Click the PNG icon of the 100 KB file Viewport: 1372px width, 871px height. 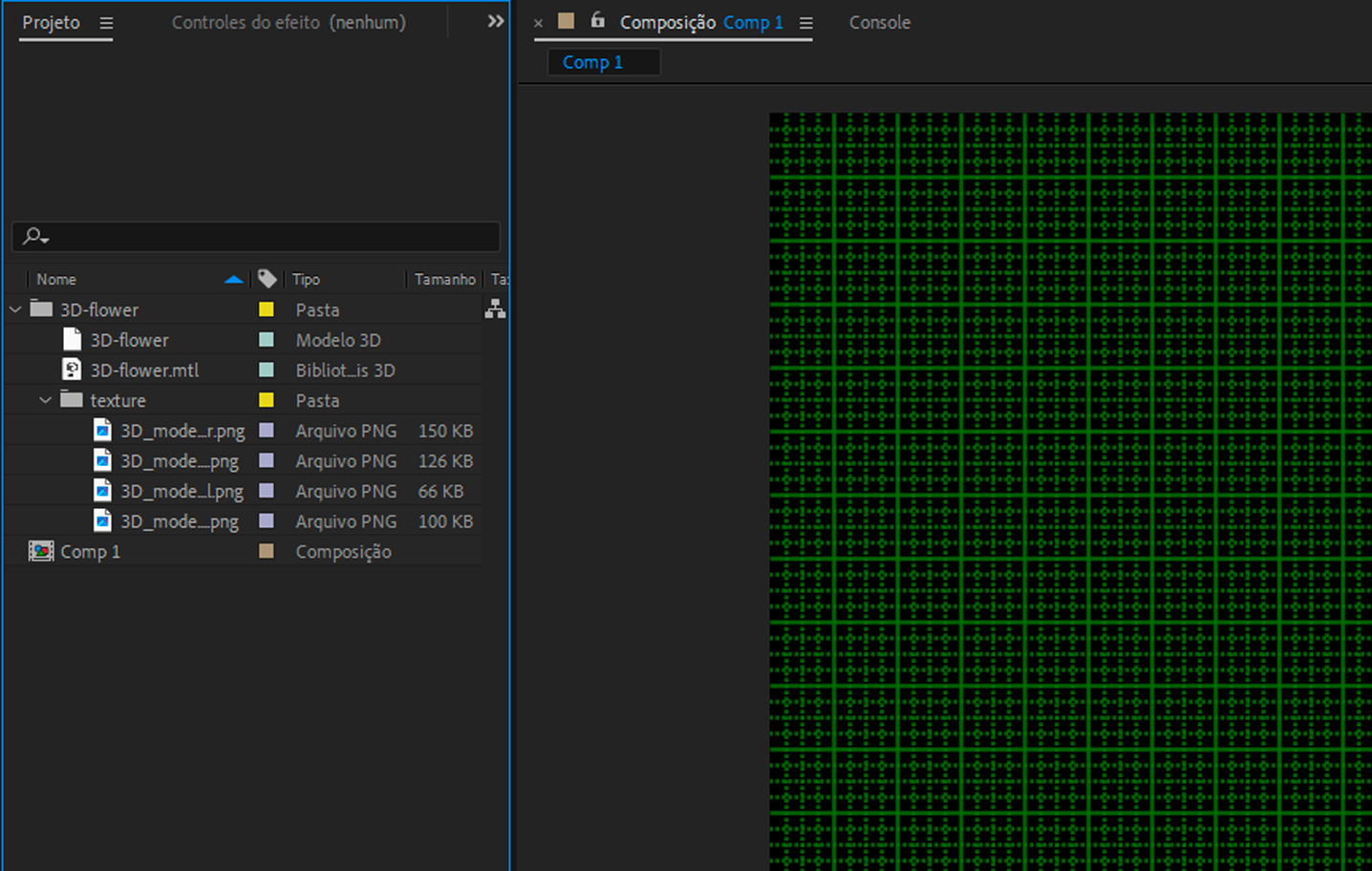pos(102,520)
